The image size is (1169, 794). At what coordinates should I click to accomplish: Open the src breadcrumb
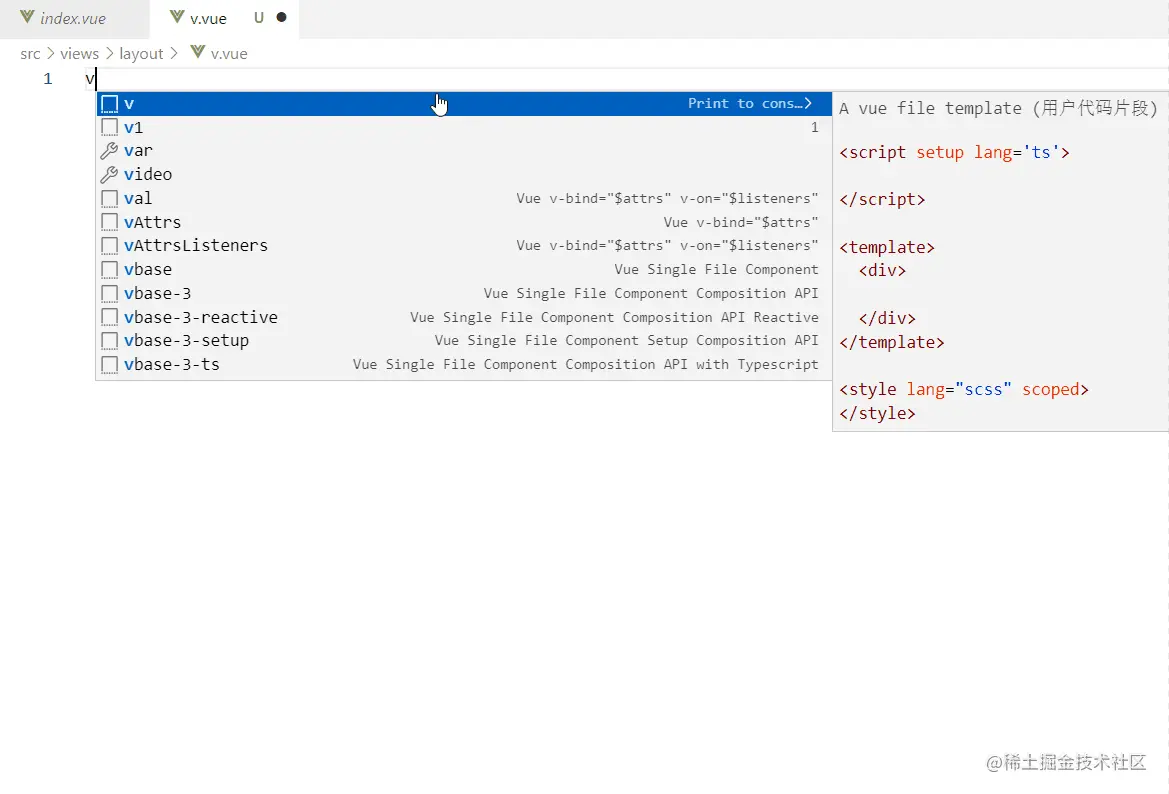[x=31, y=54]
